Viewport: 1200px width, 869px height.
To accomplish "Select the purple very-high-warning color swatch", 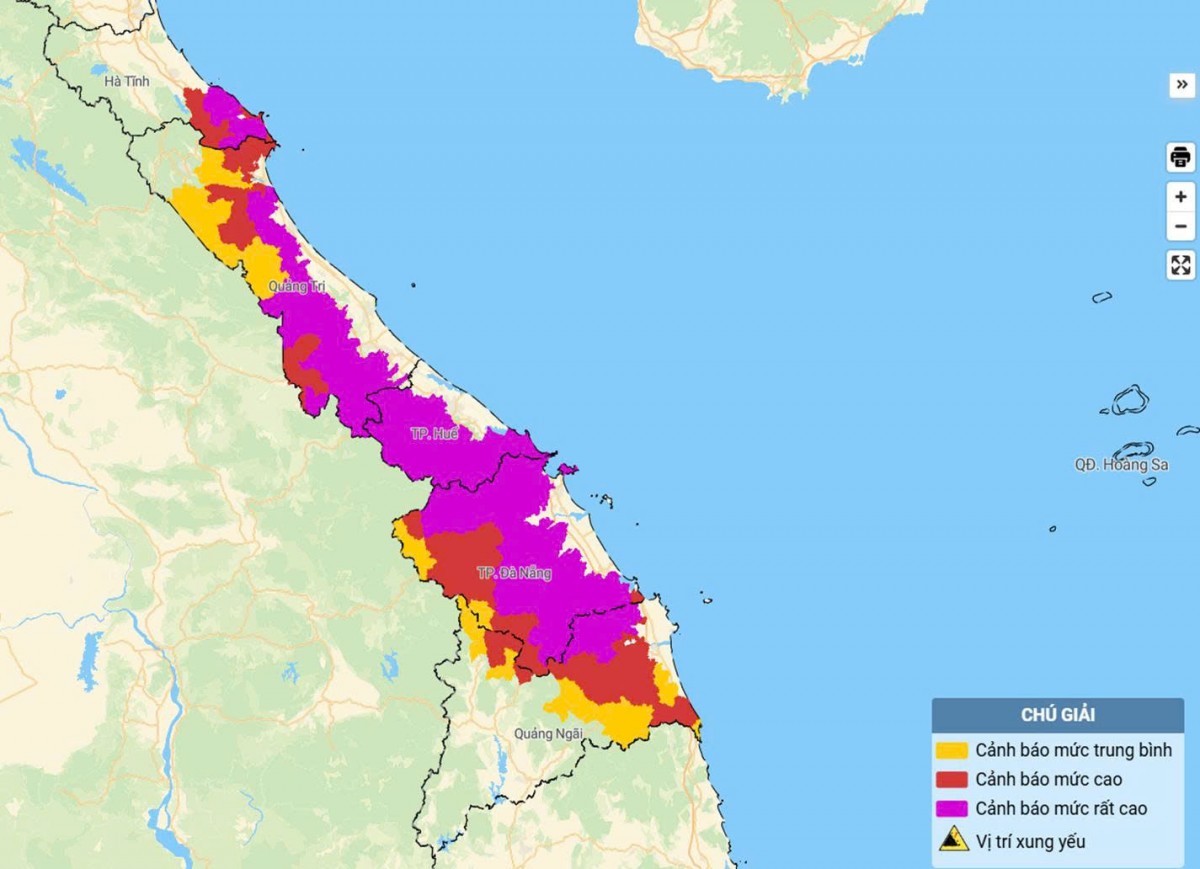I will pyautogui.click(x=952, y=808).
